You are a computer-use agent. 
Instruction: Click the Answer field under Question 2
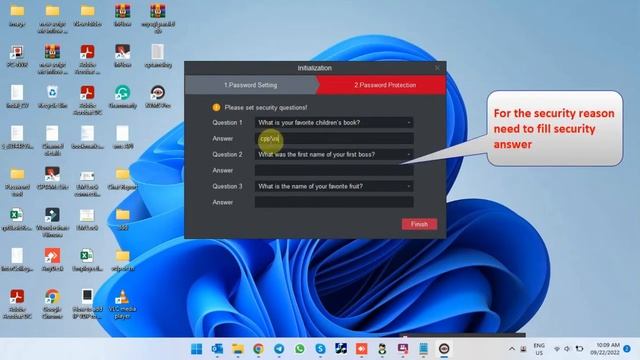point(334,170)
